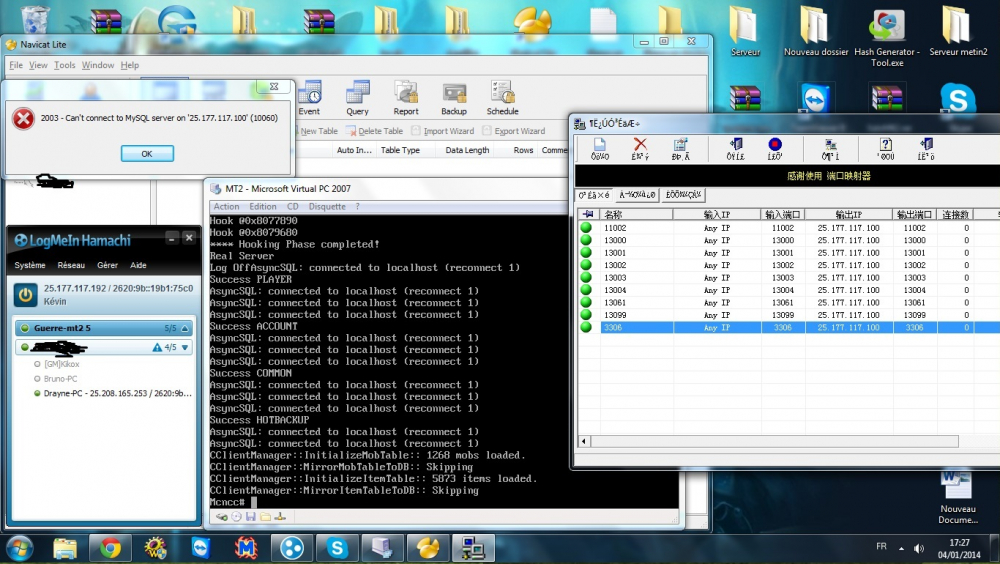This screenshot has width=1000, height=564.
Task: Open Google Chrome from the taskbar
Action: [x=110, y=548]
